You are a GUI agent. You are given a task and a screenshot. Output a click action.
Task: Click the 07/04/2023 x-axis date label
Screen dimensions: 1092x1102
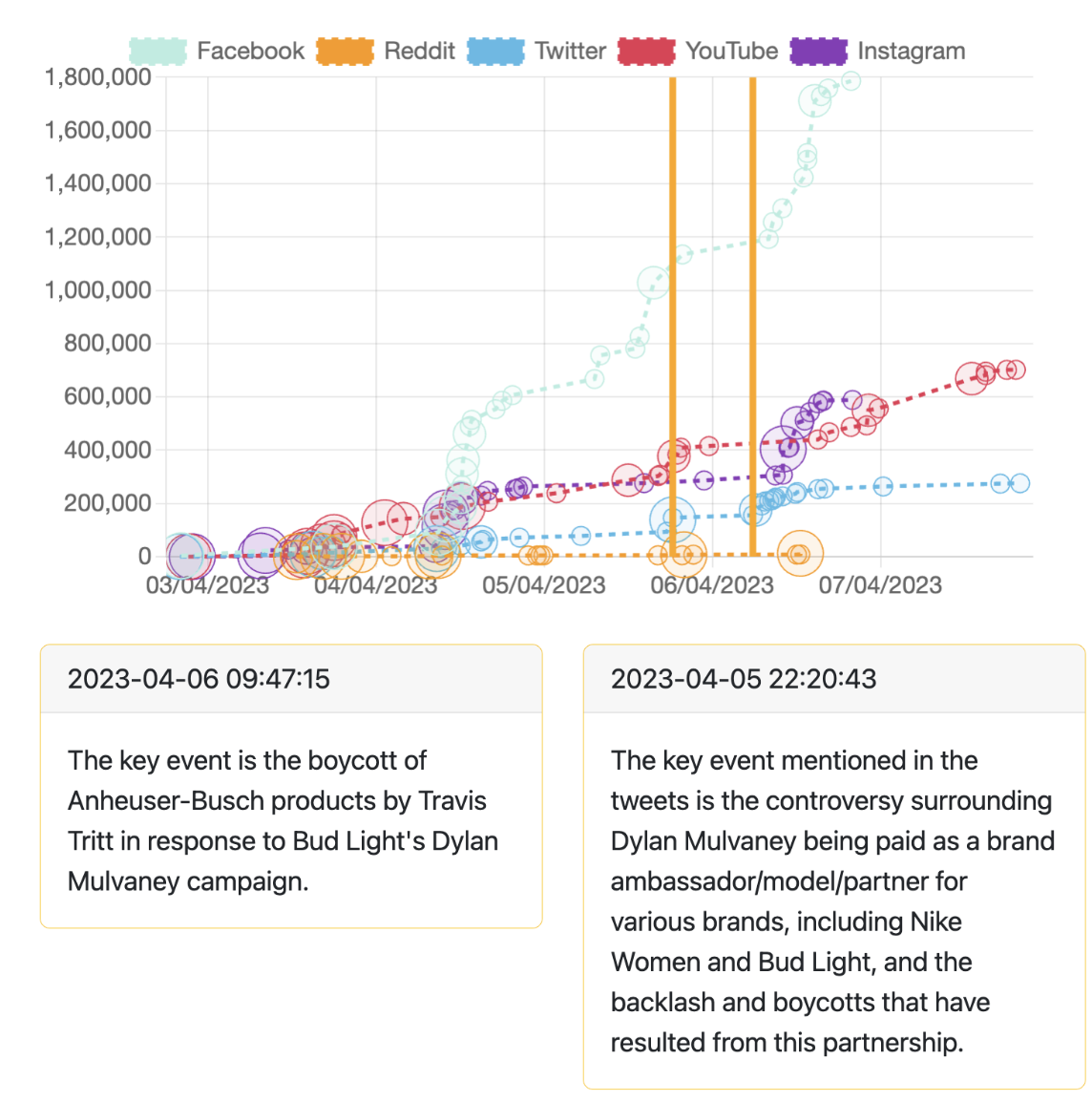880,585
